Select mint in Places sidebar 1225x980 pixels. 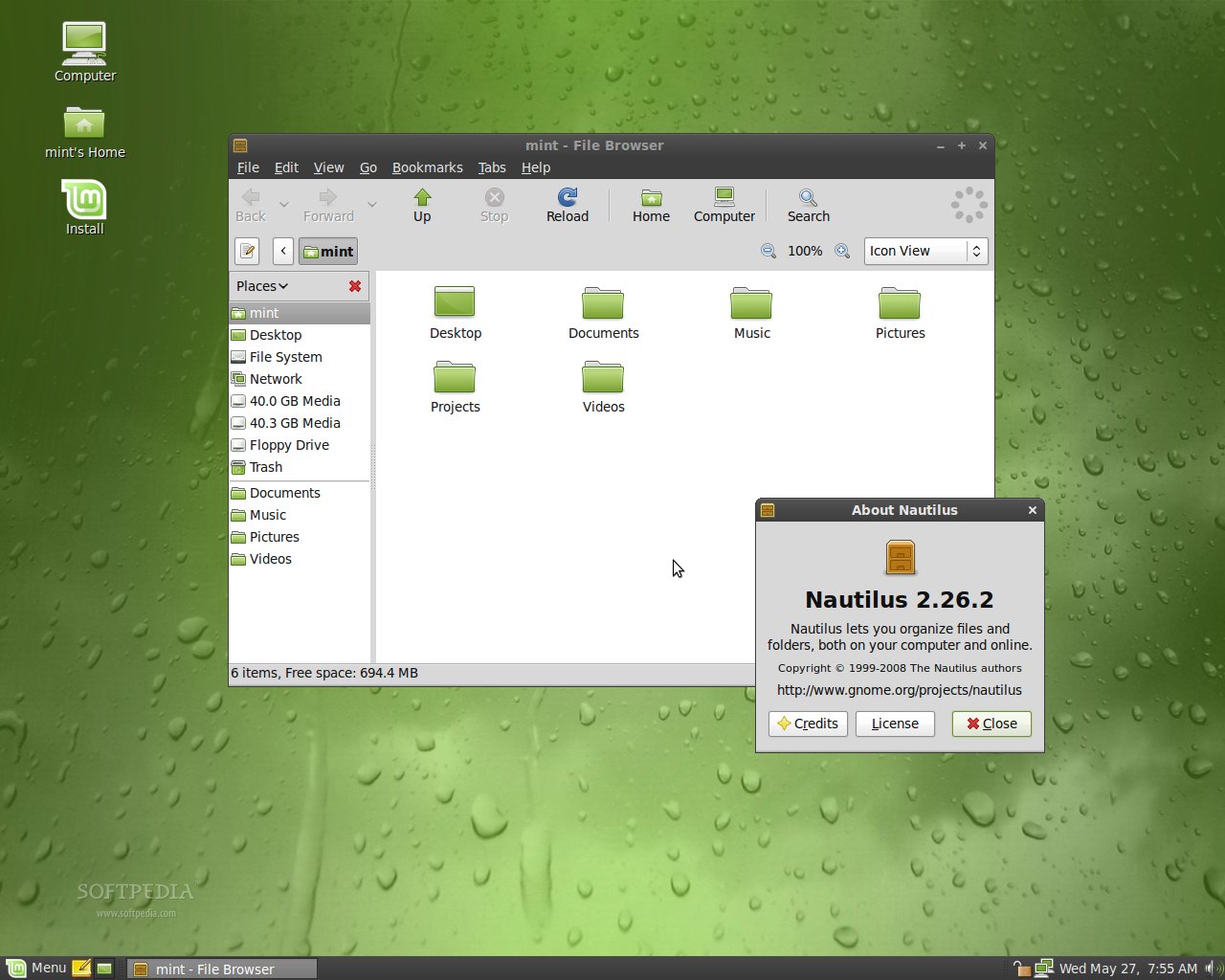pos(300,313)
